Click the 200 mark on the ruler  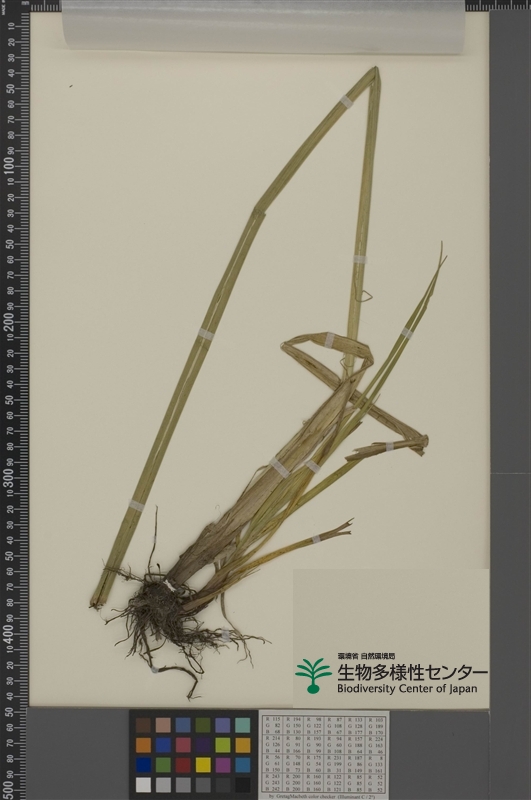(9, 321)
